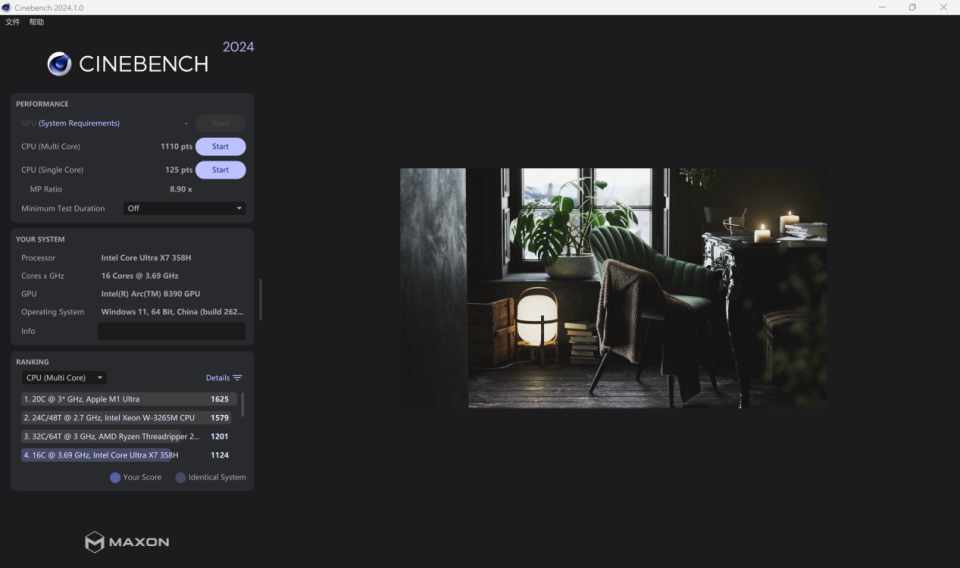Screen dimensions: 960x568
Task: Click the Windows 11 operating system value
Action: click(x=172, y=312)
